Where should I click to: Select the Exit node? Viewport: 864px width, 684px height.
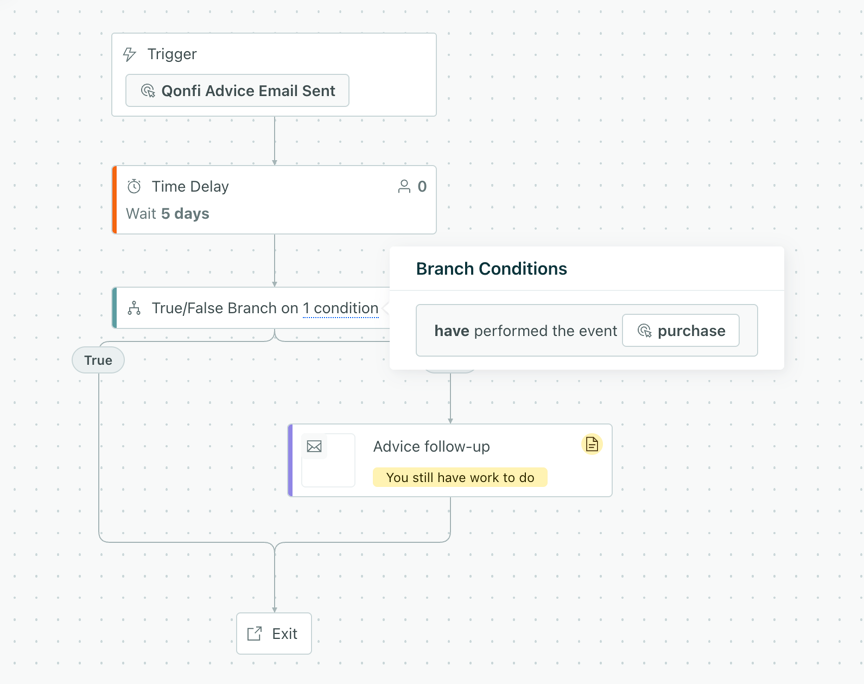(x=274, y=634)
